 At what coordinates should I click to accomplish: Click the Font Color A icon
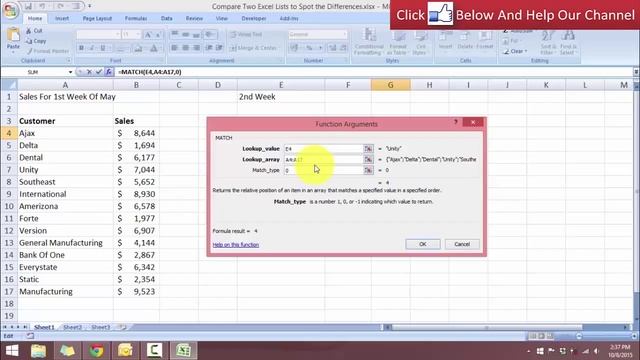[x=153, y=48]
